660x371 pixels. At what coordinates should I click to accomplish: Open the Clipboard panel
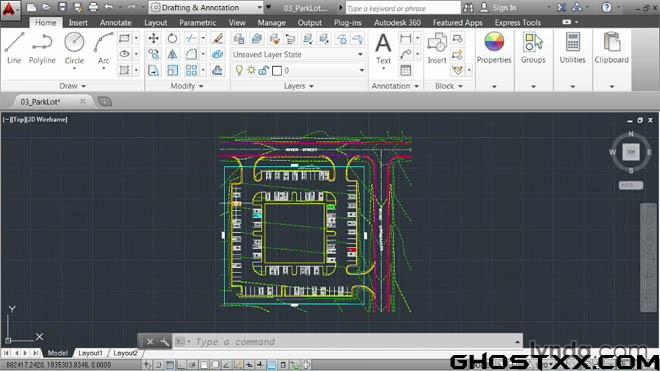coord(612,48)
